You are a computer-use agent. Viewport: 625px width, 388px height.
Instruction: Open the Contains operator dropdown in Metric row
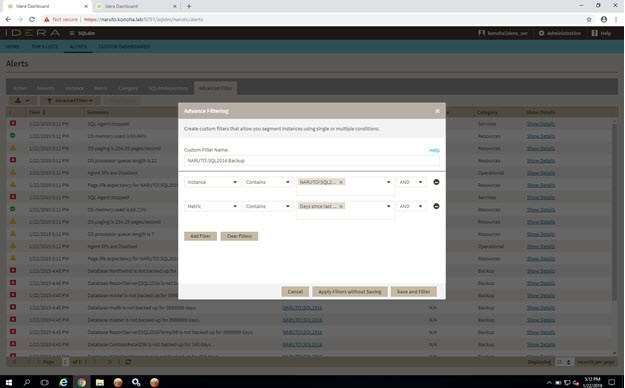(267, 206)
